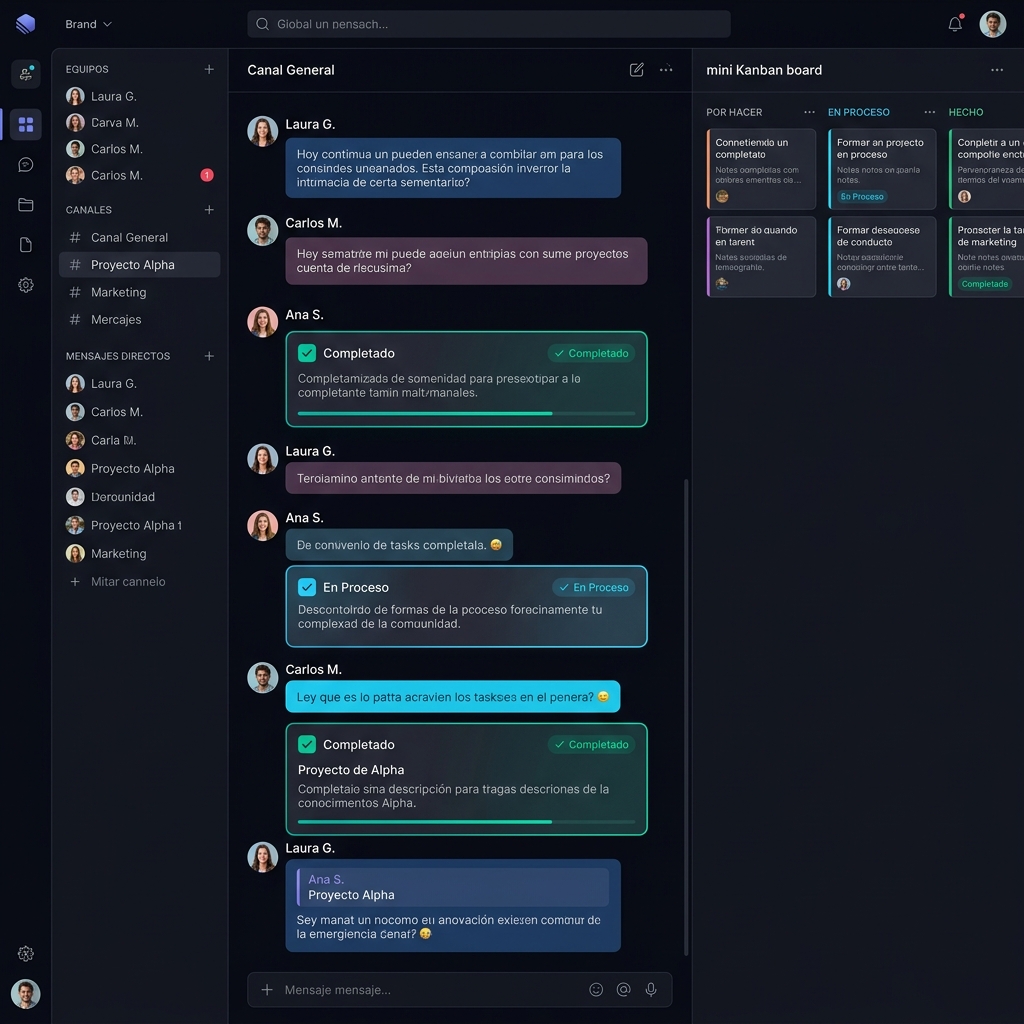The width and height of the screenshot is (1024, 1024).
Task: Open the upper settings gear sidebar icon
Action: 26,285
